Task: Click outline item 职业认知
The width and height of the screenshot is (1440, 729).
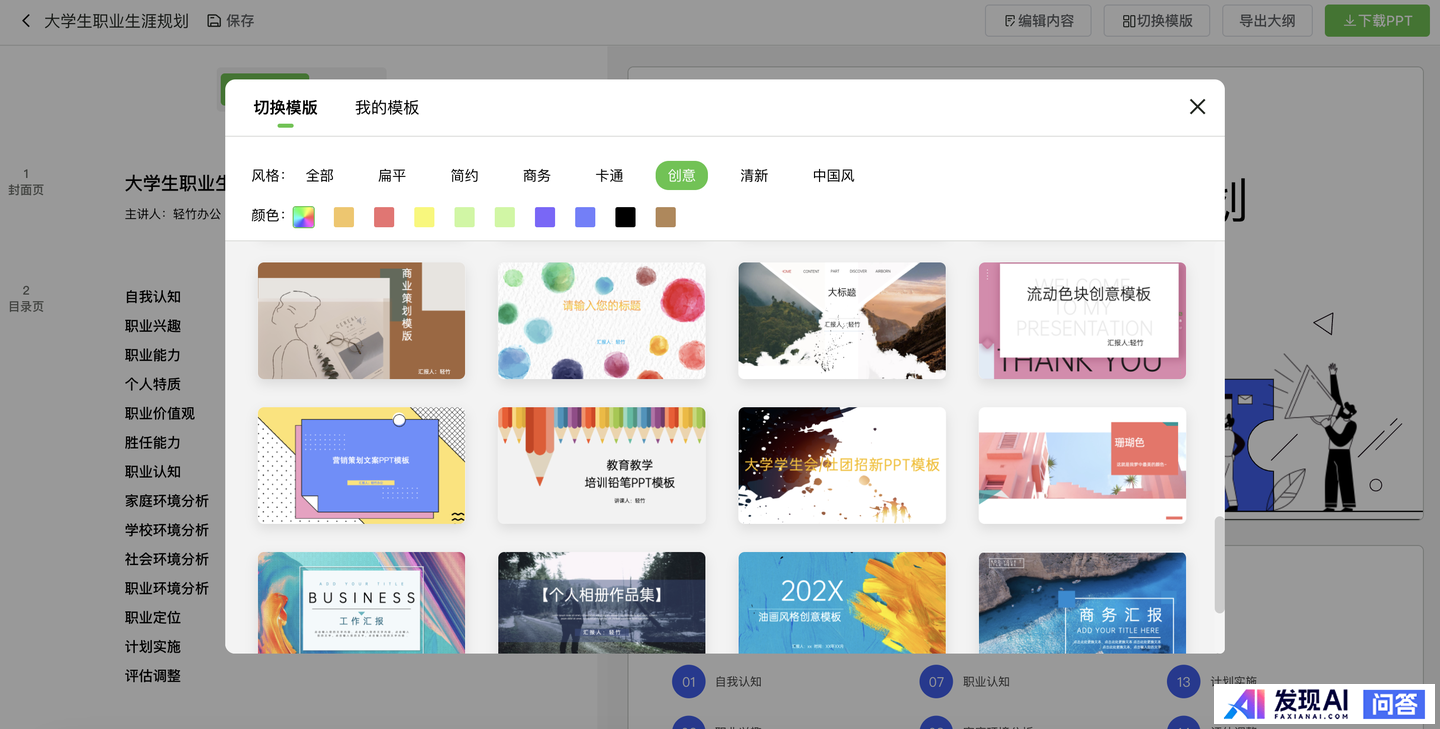Action: pos(153,471)
